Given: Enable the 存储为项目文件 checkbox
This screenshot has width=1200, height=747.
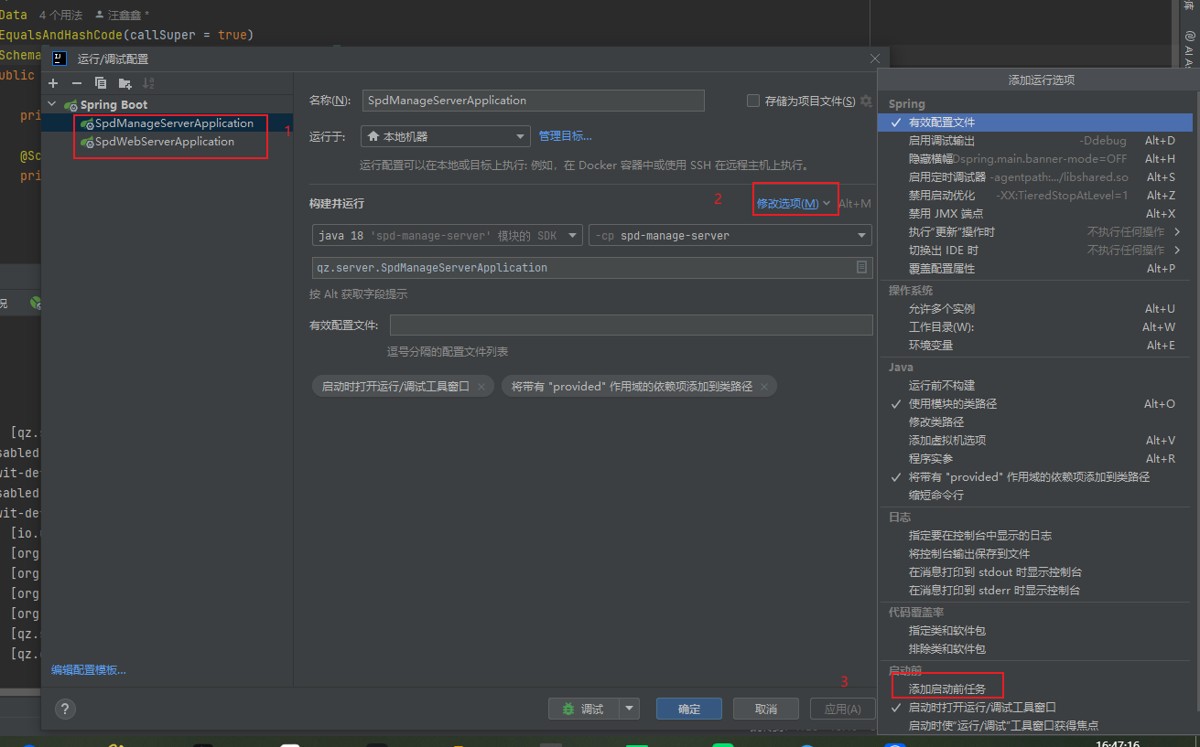Looking at the screenshot, I should click(754, 101).
